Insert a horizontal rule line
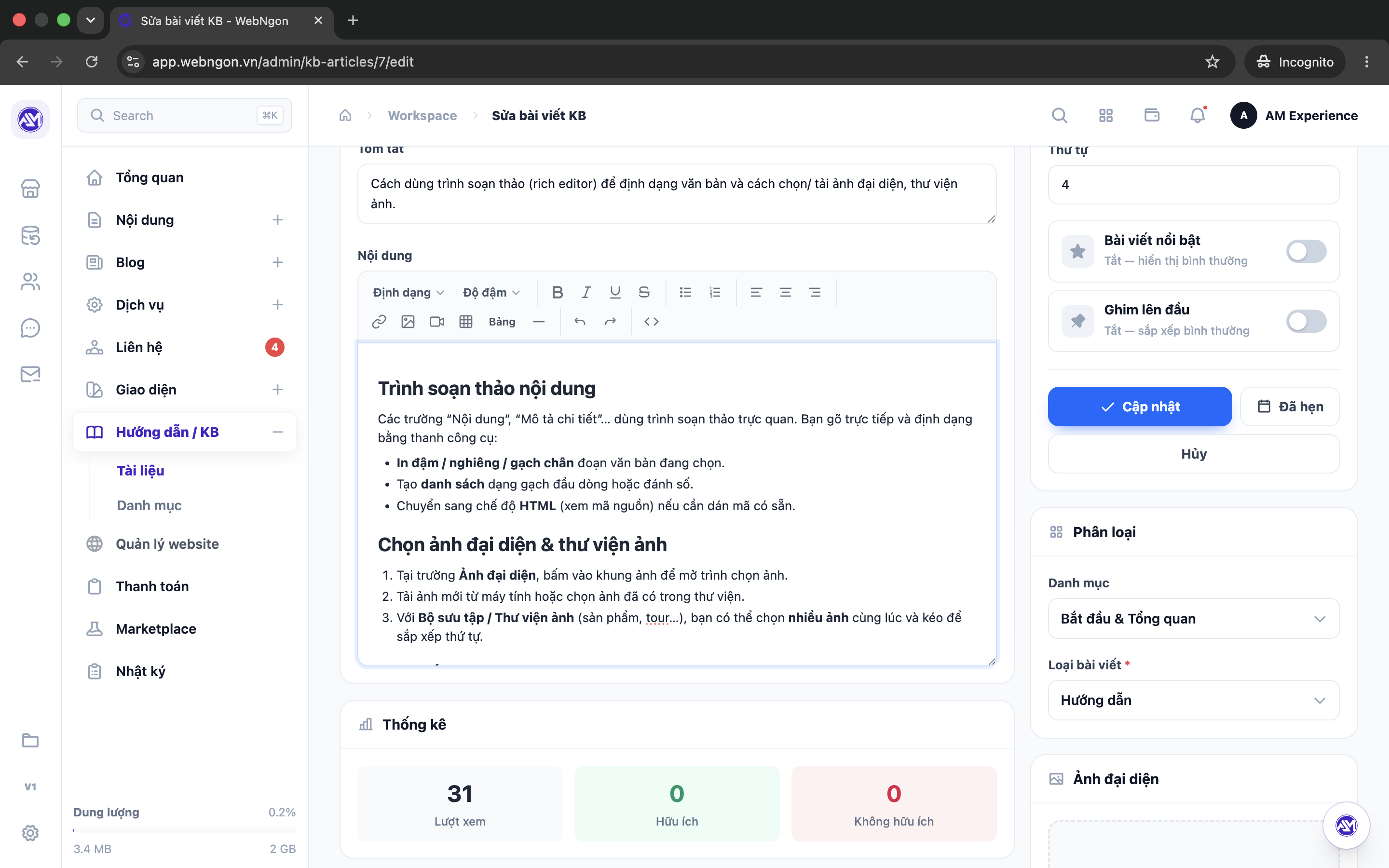Image resolution: width=1389 pixels, height=868 pixels. point(538,322)
